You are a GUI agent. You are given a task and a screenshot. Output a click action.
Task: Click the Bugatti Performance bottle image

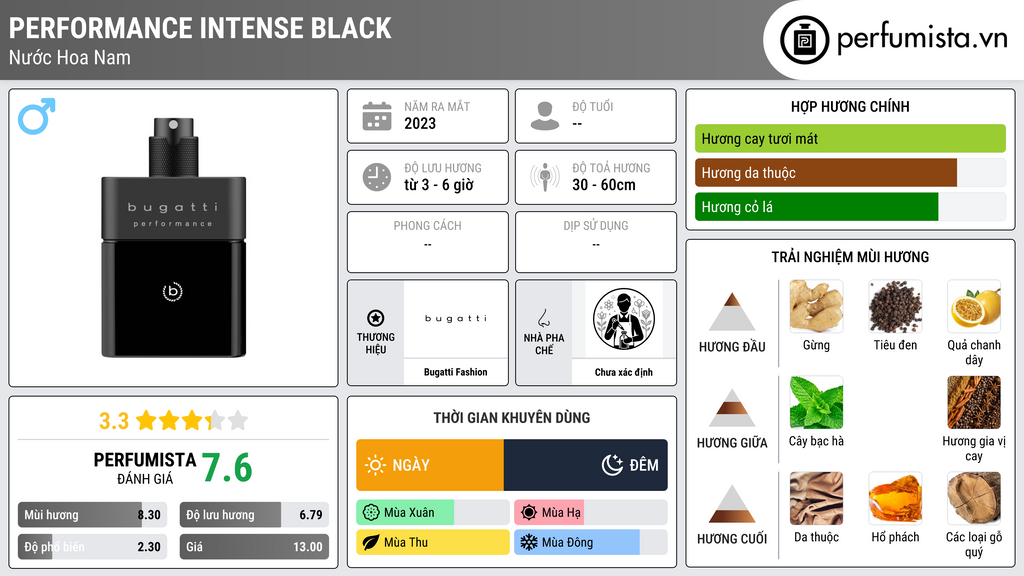tap(174, 238)
